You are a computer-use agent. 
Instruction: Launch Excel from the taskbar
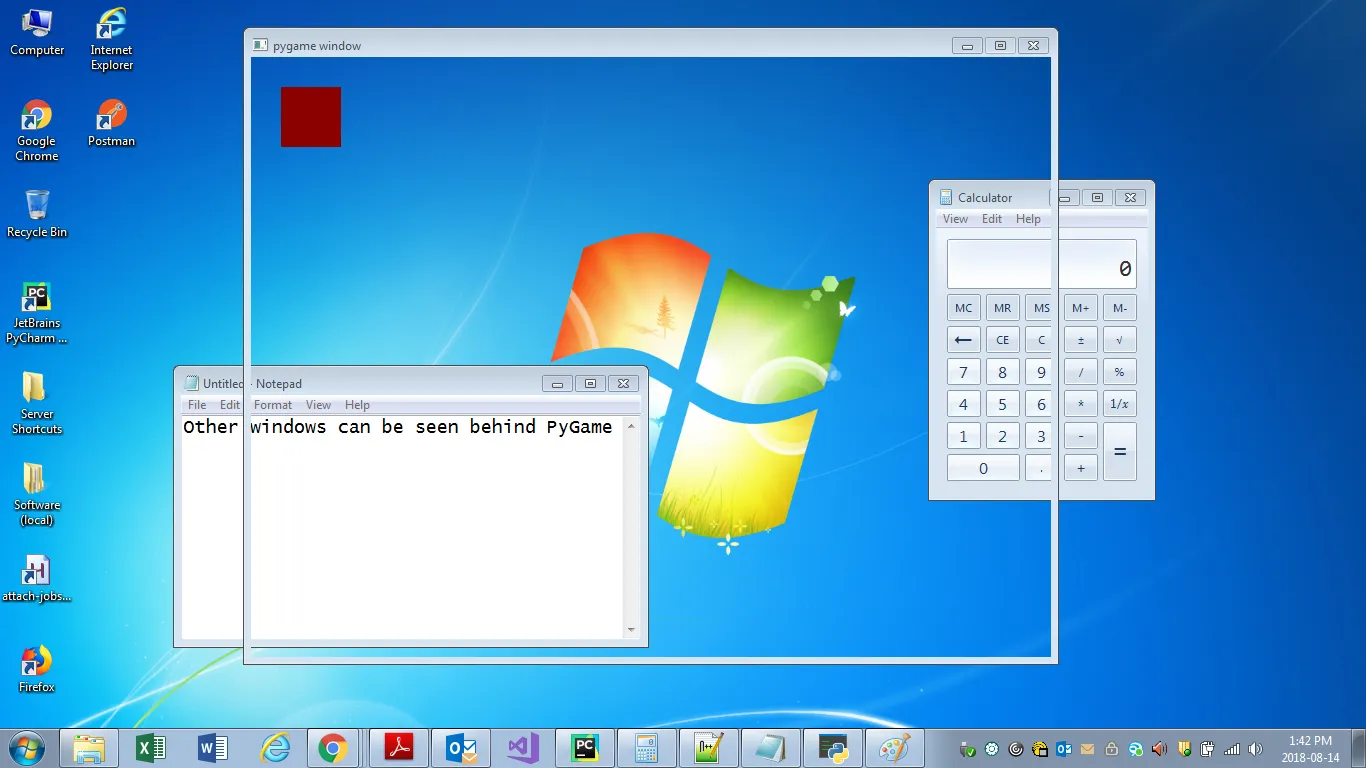coord(151,748)
